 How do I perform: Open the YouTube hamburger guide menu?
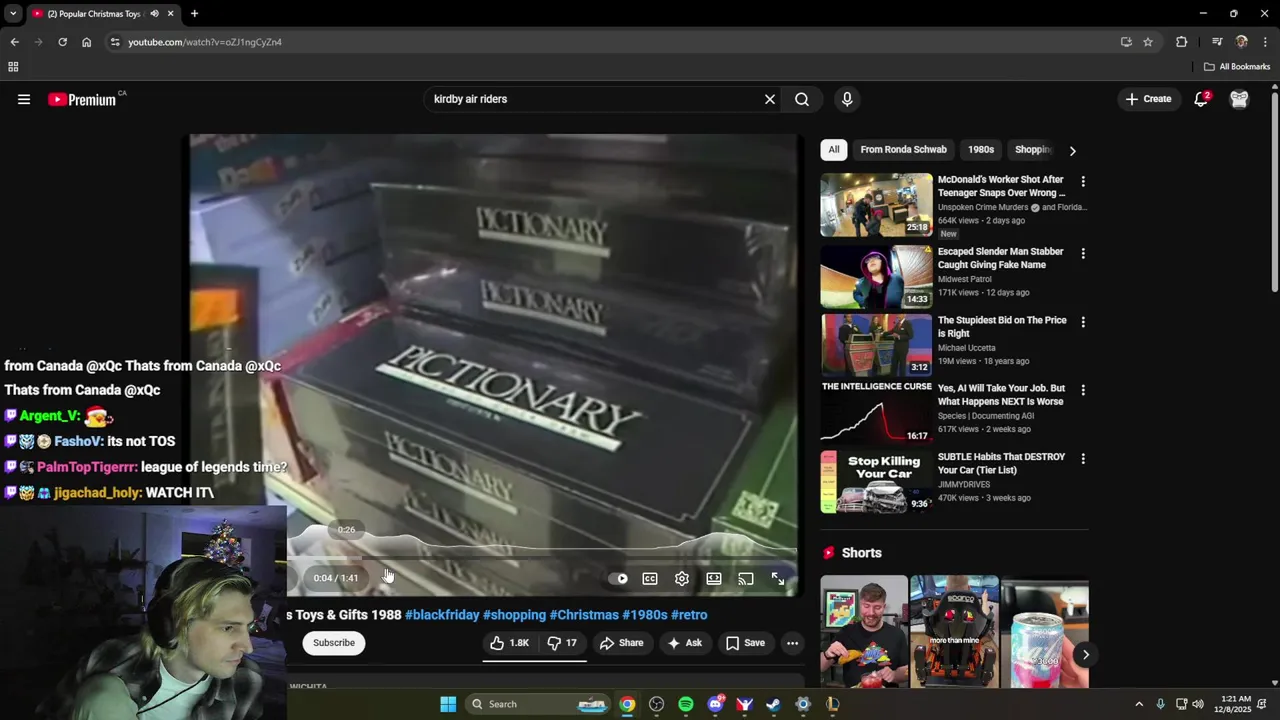pyautogui.click(x=24, y=99)
